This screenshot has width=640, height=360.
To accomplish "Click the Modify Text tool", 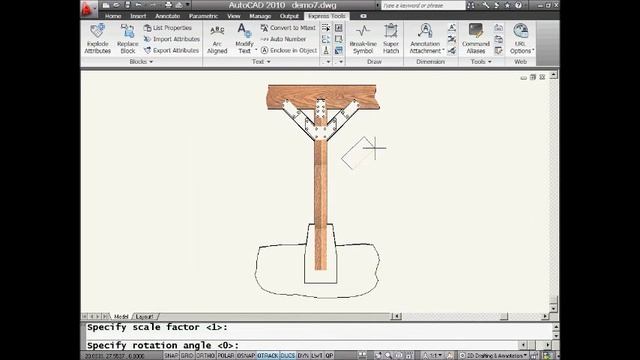I will click(244, 39).
